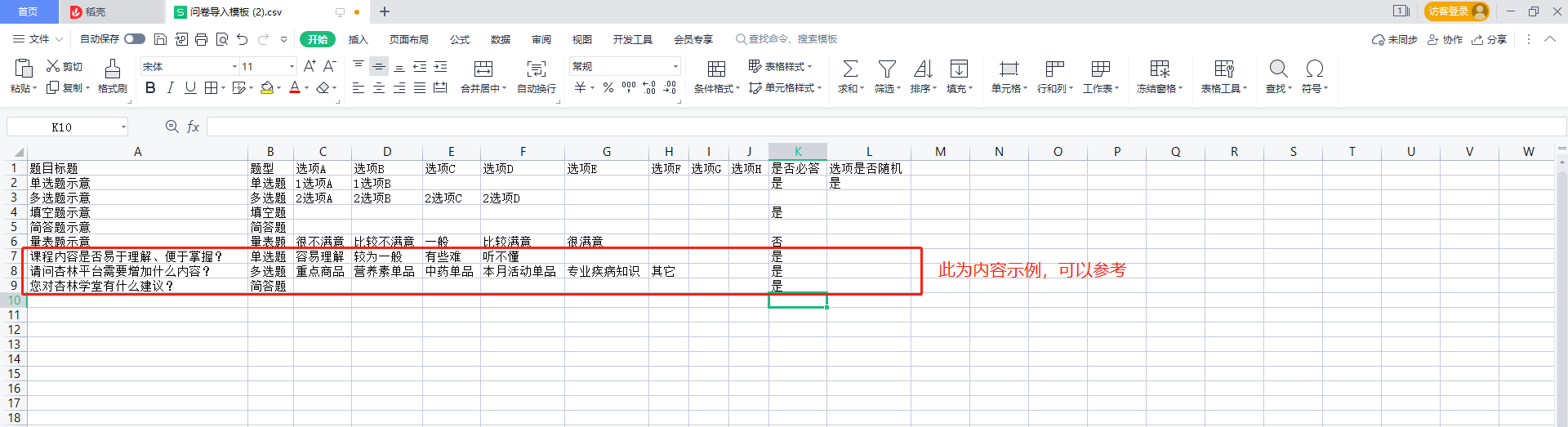Click the 访客登录 login button
The image size is (1568, 427).
1457,11
